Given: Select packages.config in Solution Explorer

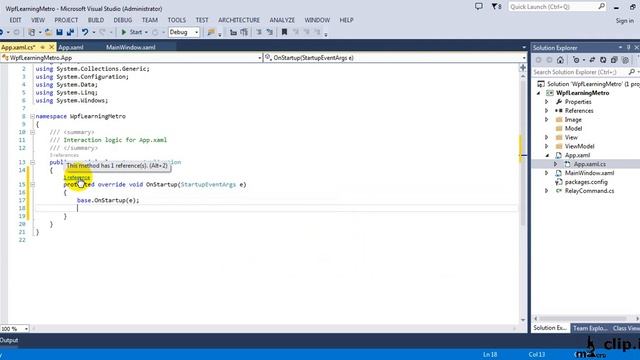Looking at the screenshot, I should (586, 182).
